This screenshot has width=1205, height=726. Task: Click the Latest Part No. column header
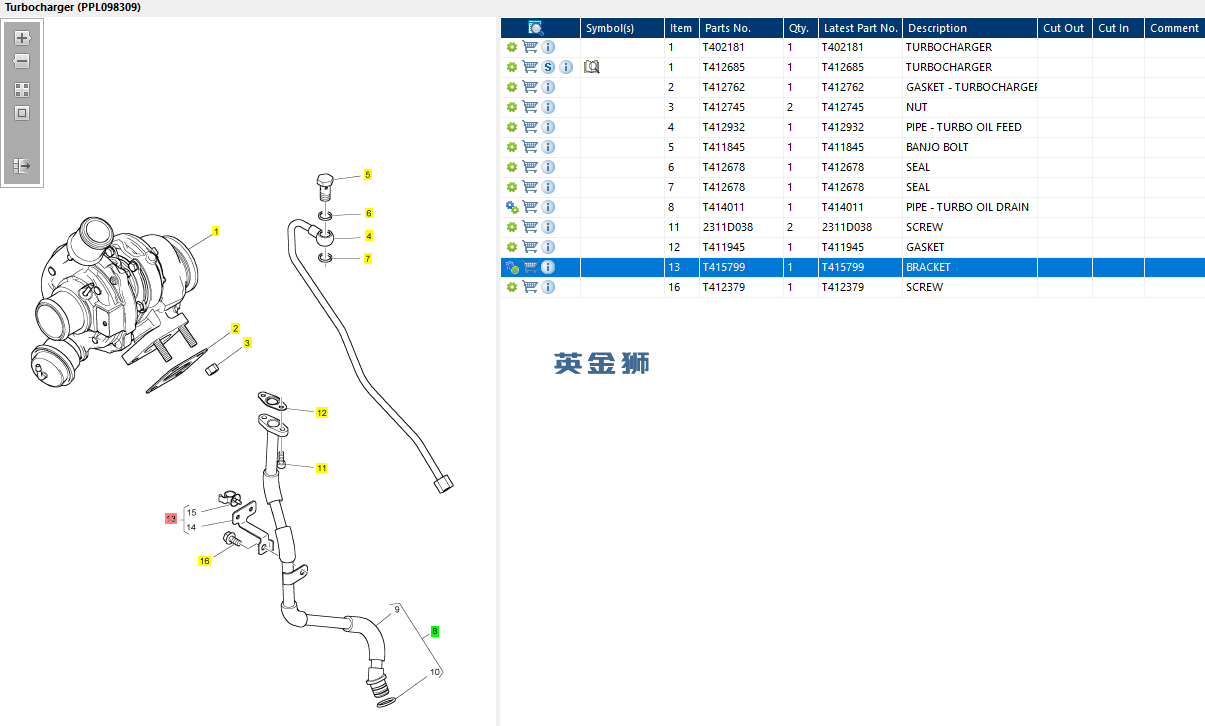point(861,28)
